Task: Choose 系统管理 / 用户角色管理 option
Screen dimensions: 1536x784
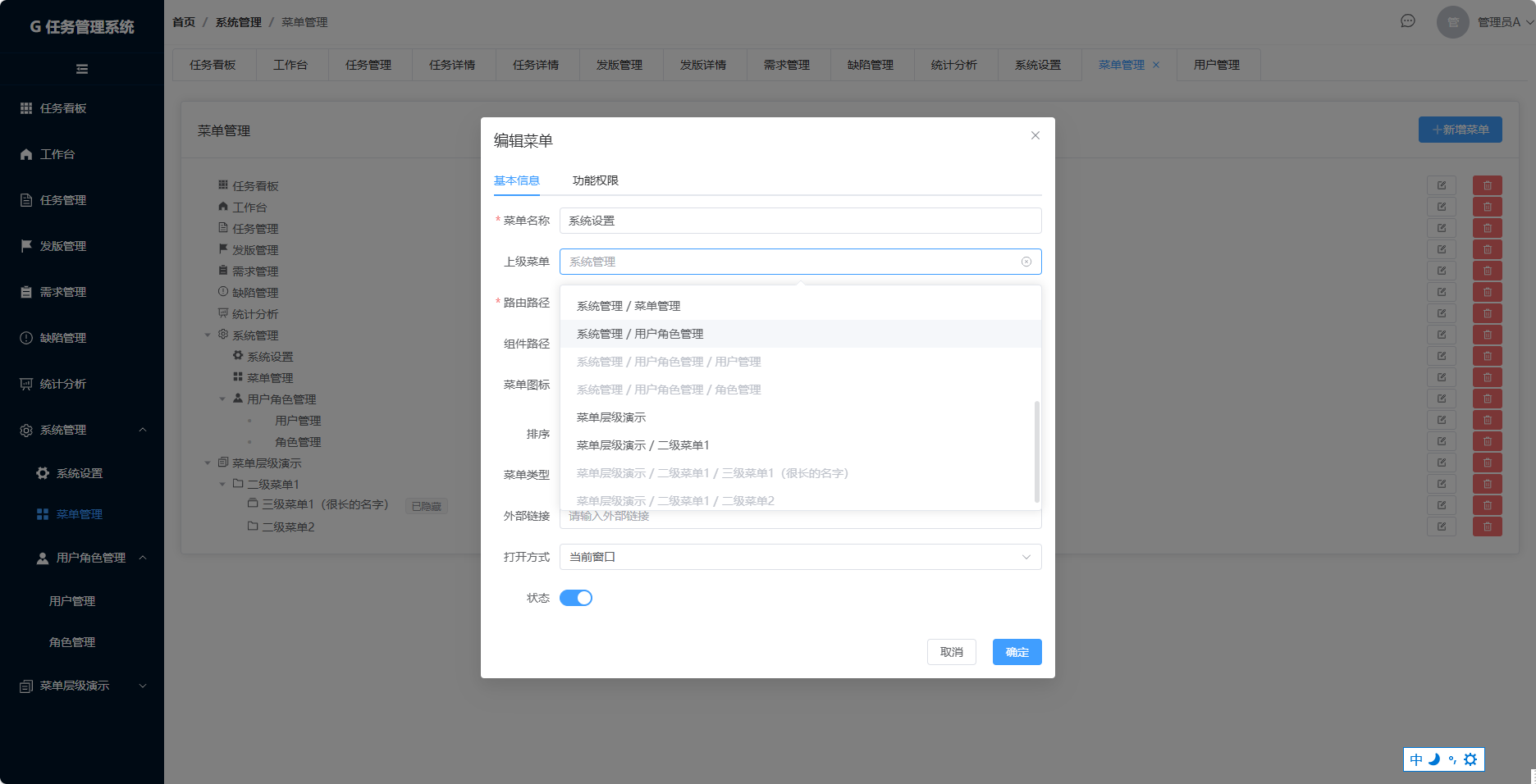Action: tap(801, 334)
